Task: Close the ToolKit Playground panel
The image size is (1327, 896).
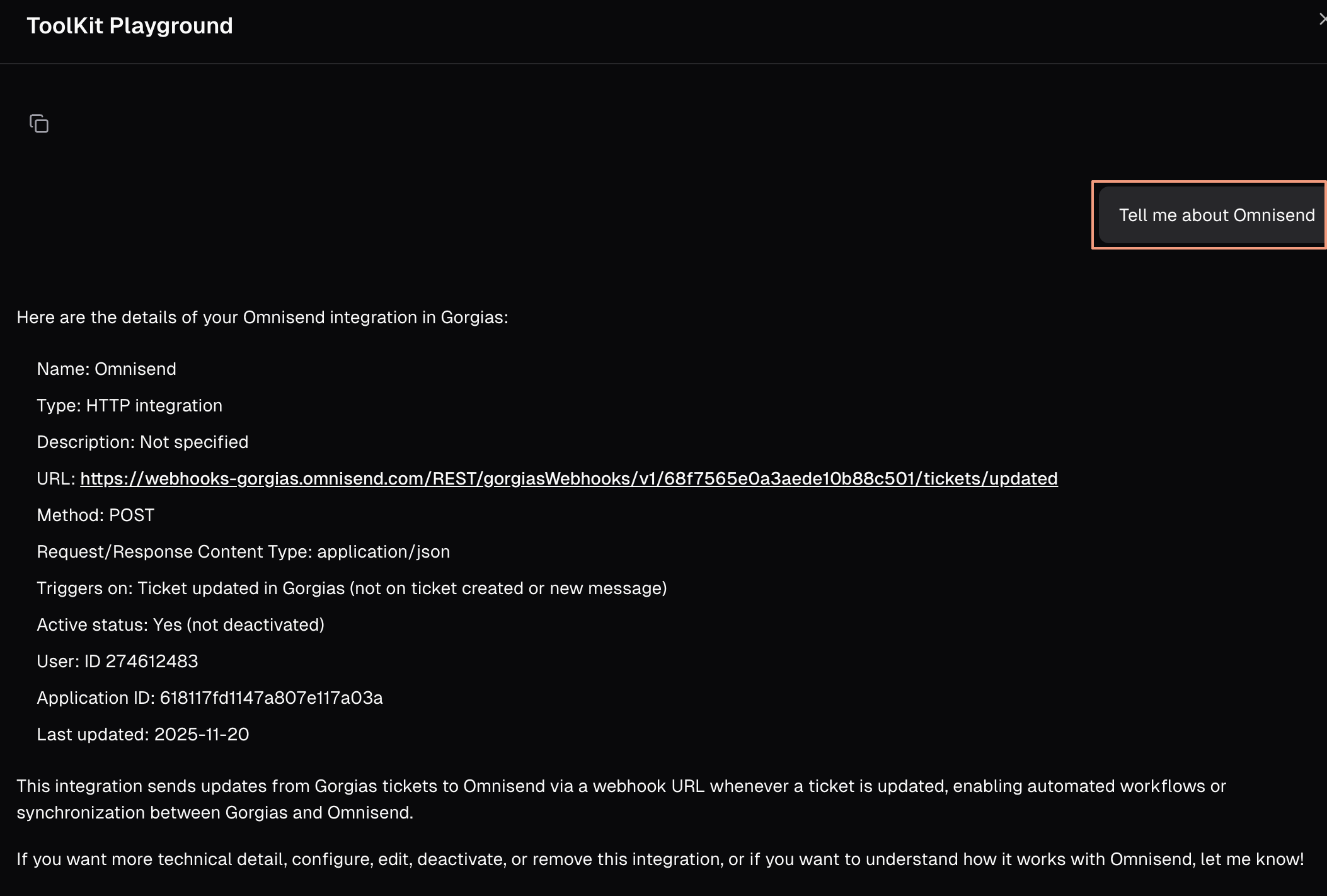Action: pos(1322,20)
